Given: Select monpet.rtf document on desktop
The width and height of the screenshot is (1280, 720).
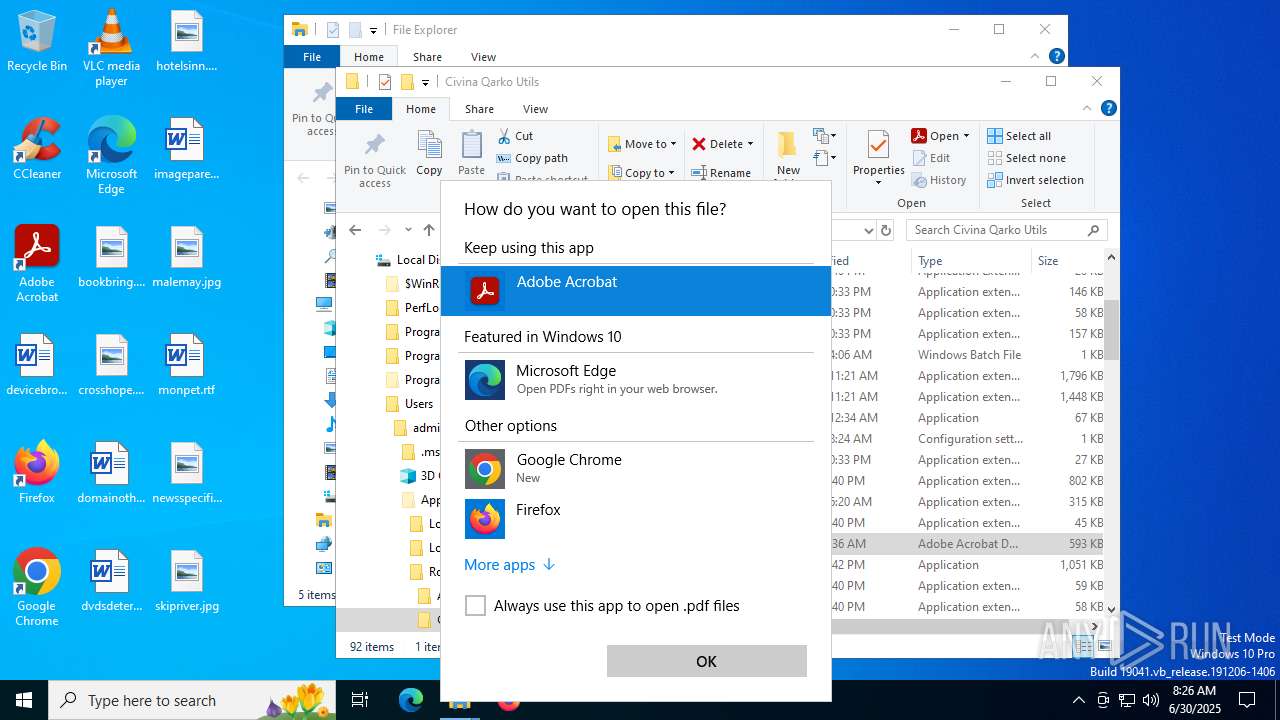Looking at the screenshot, I should pyautogui.click(x=187, y=366).
